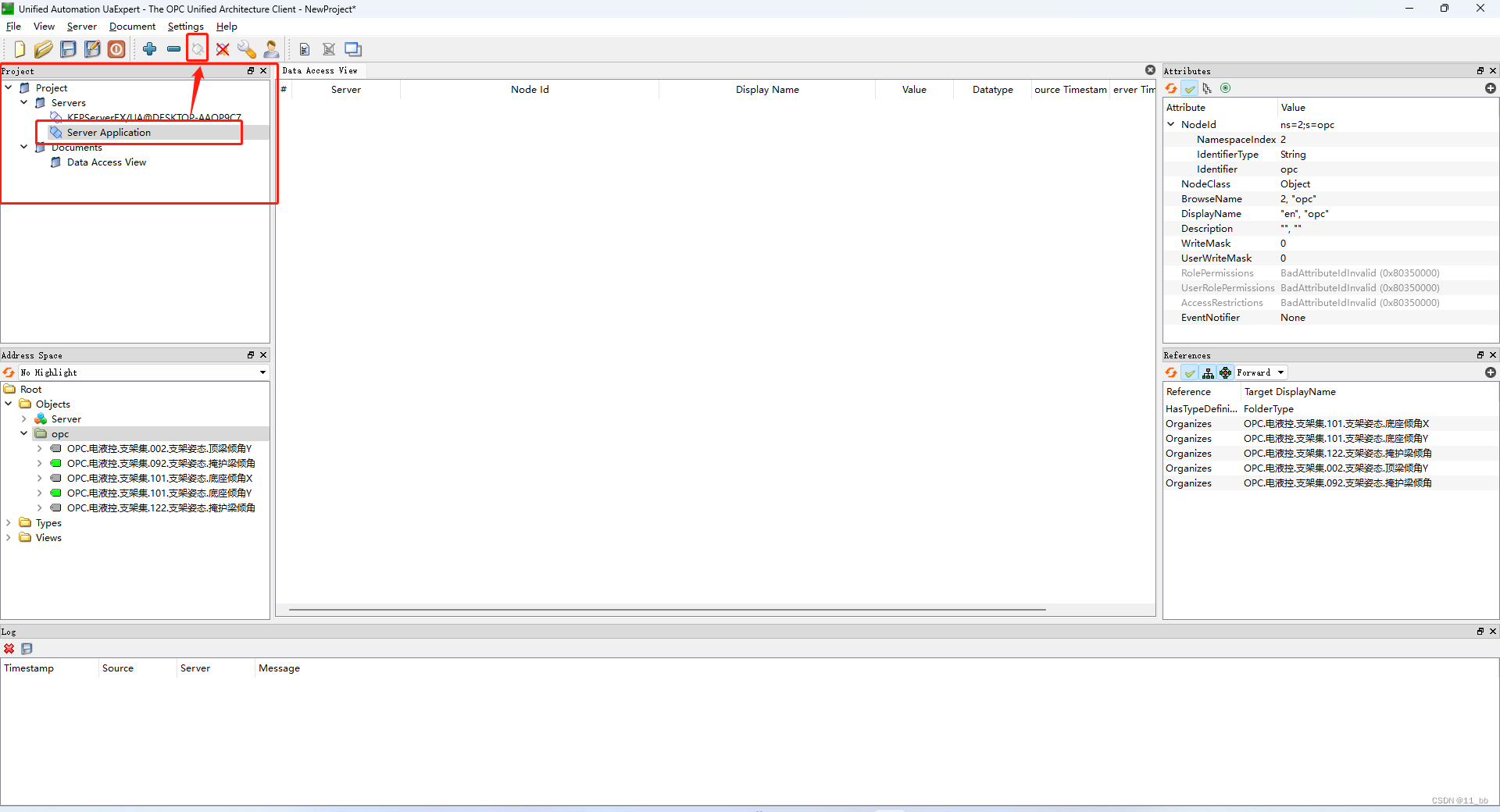Save the log via disk icon
Viewport: 1500px width, 812px height.
[x=27, y=649]
